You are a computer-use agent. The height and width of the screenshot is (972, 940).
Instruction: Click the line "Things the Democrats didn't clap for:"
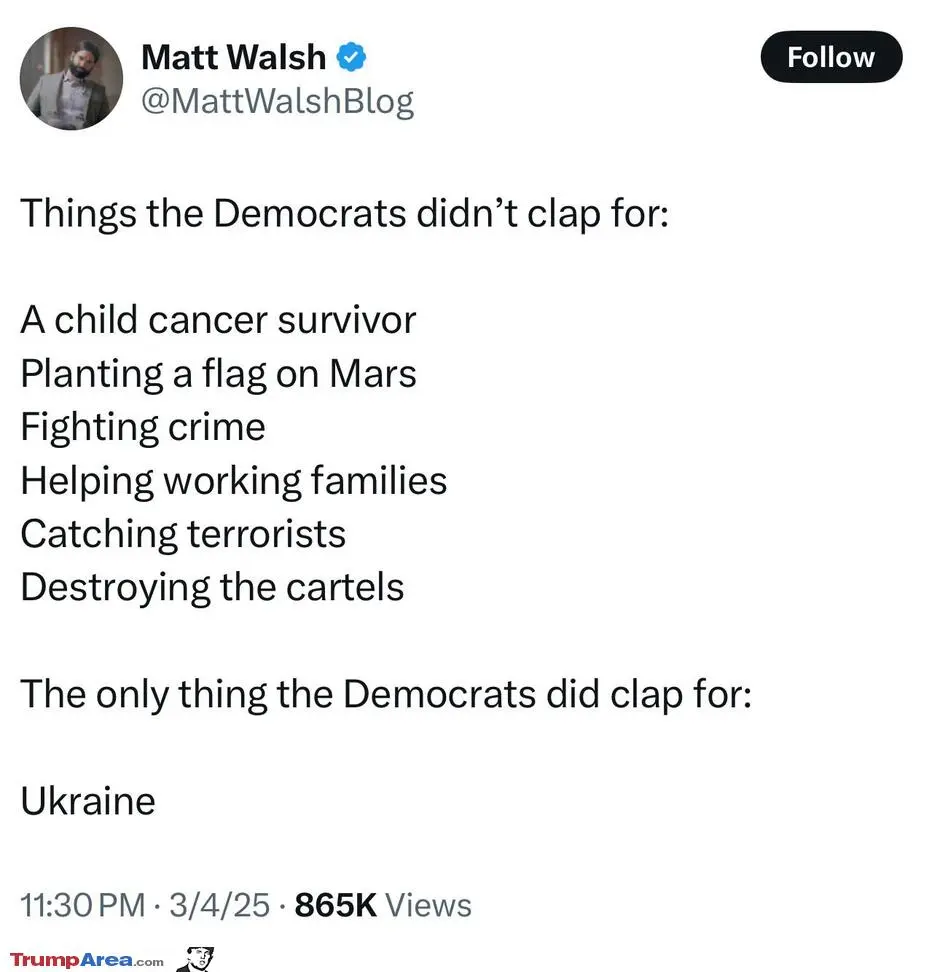pyautogui.click(x=343, y=214)
